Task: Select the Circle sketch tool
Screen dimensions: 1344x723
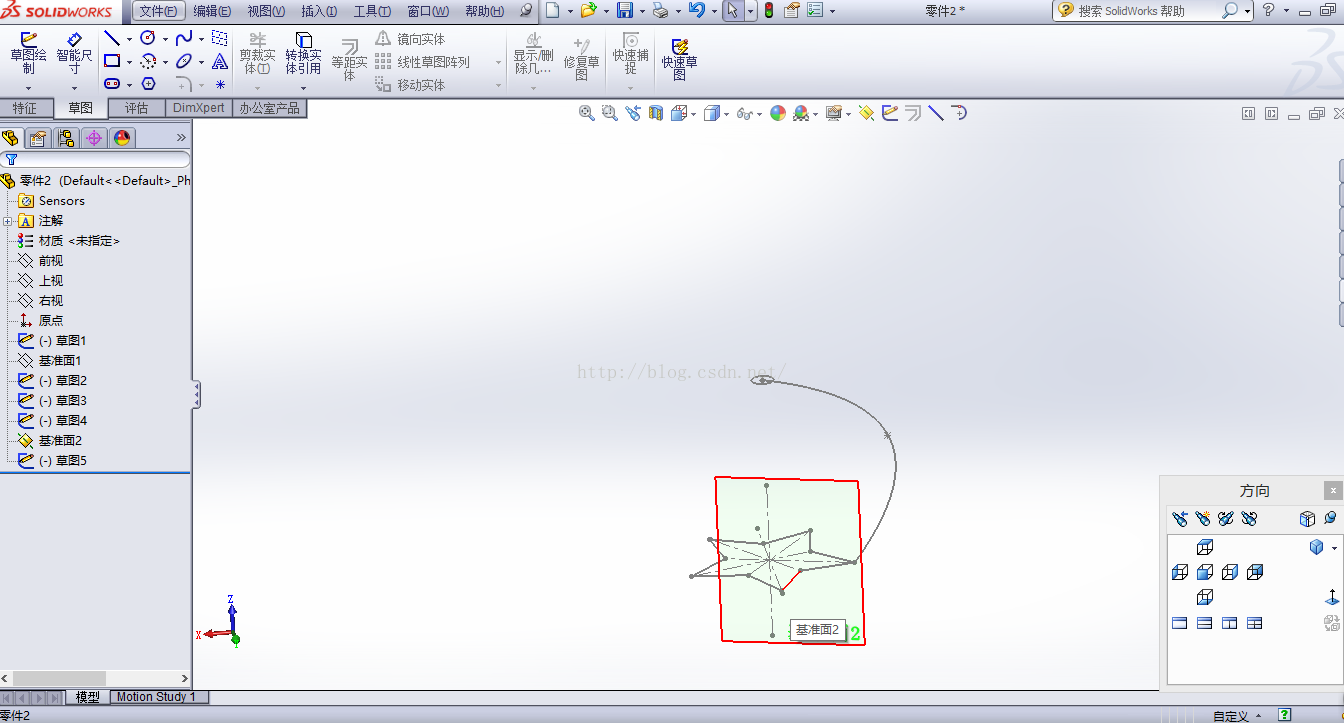Action: point(148,38)
